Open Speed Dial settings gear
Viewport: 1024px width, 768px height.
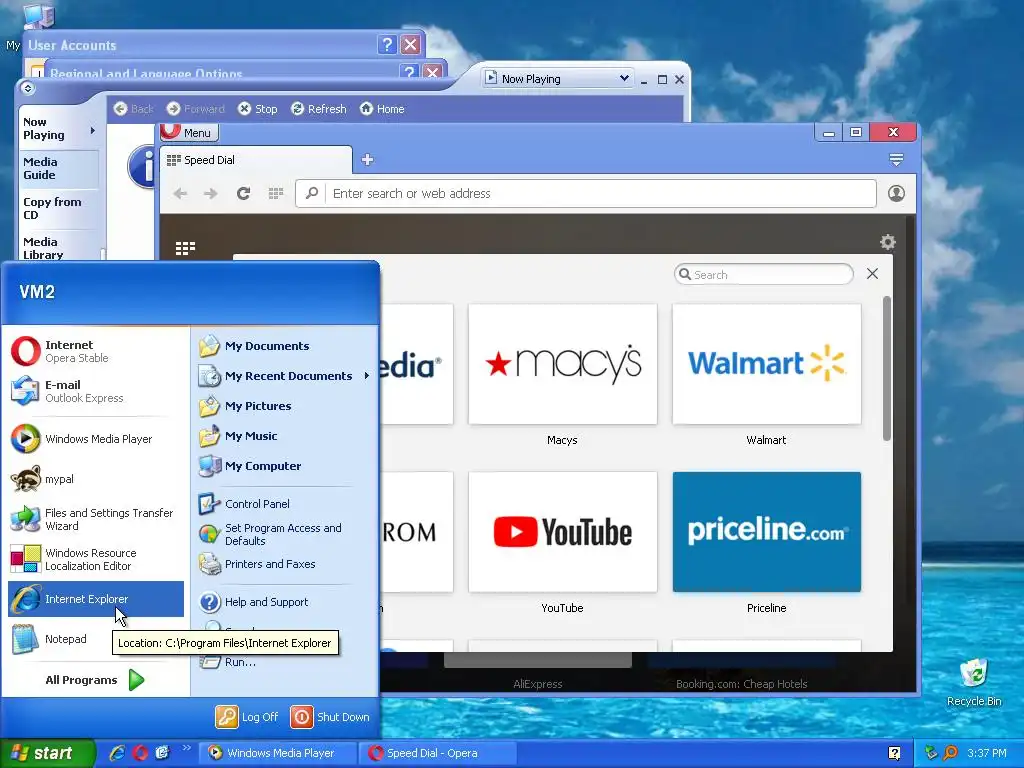click(888, 242)
